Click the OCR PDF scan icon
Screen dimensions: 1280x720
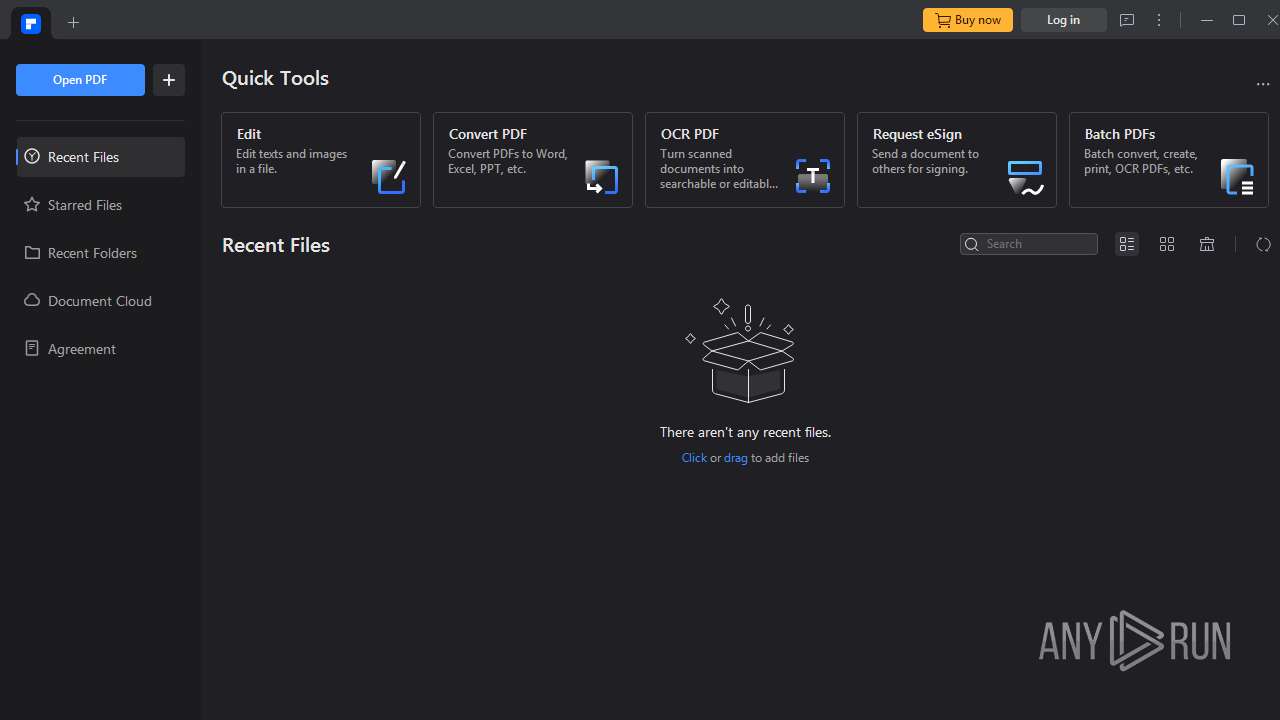[813, 176]
